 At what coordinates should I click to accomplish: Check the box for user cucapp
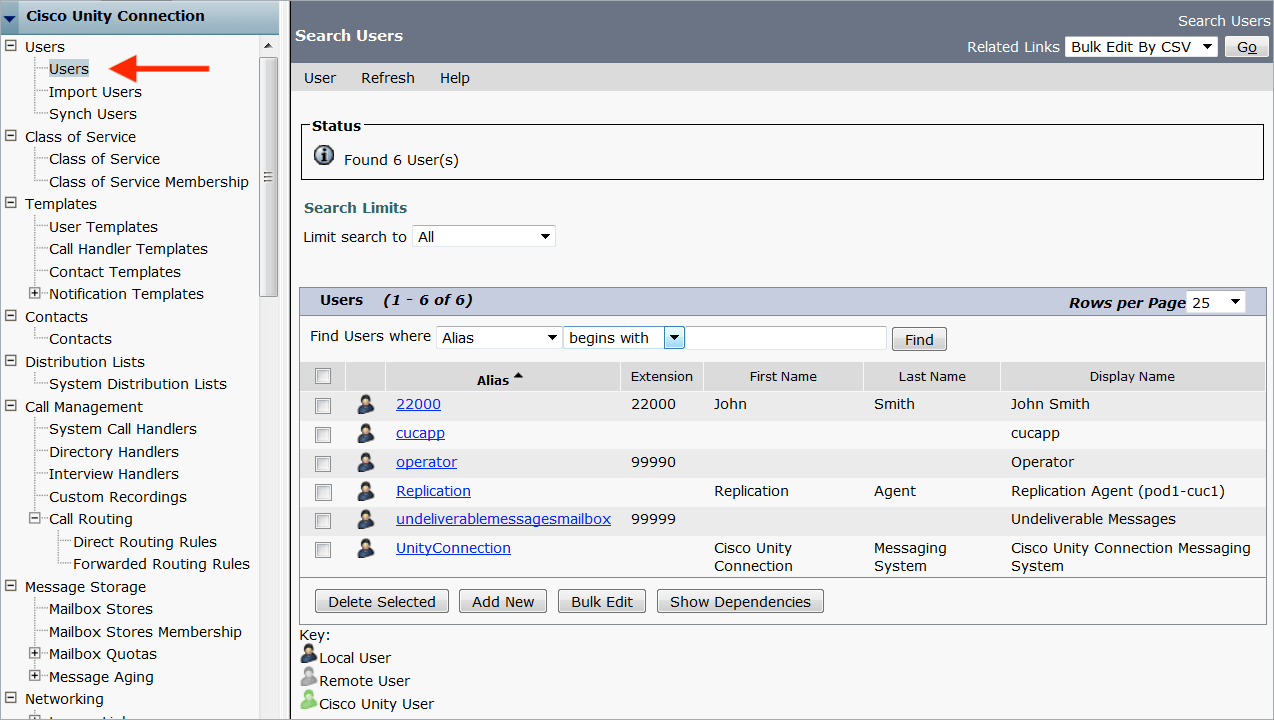tap(323, 435)
